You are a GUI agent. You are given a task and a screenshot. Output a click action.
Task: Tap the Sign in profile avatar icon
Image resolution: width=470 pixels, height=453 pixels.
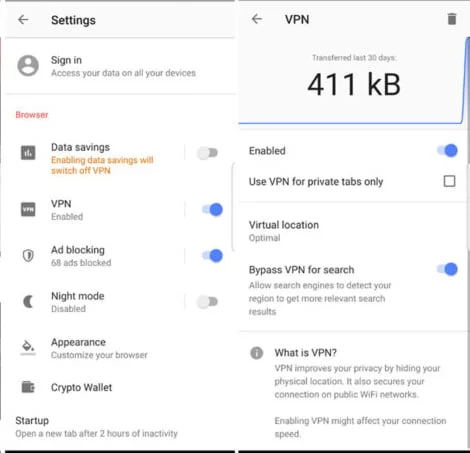pos(28,66)
